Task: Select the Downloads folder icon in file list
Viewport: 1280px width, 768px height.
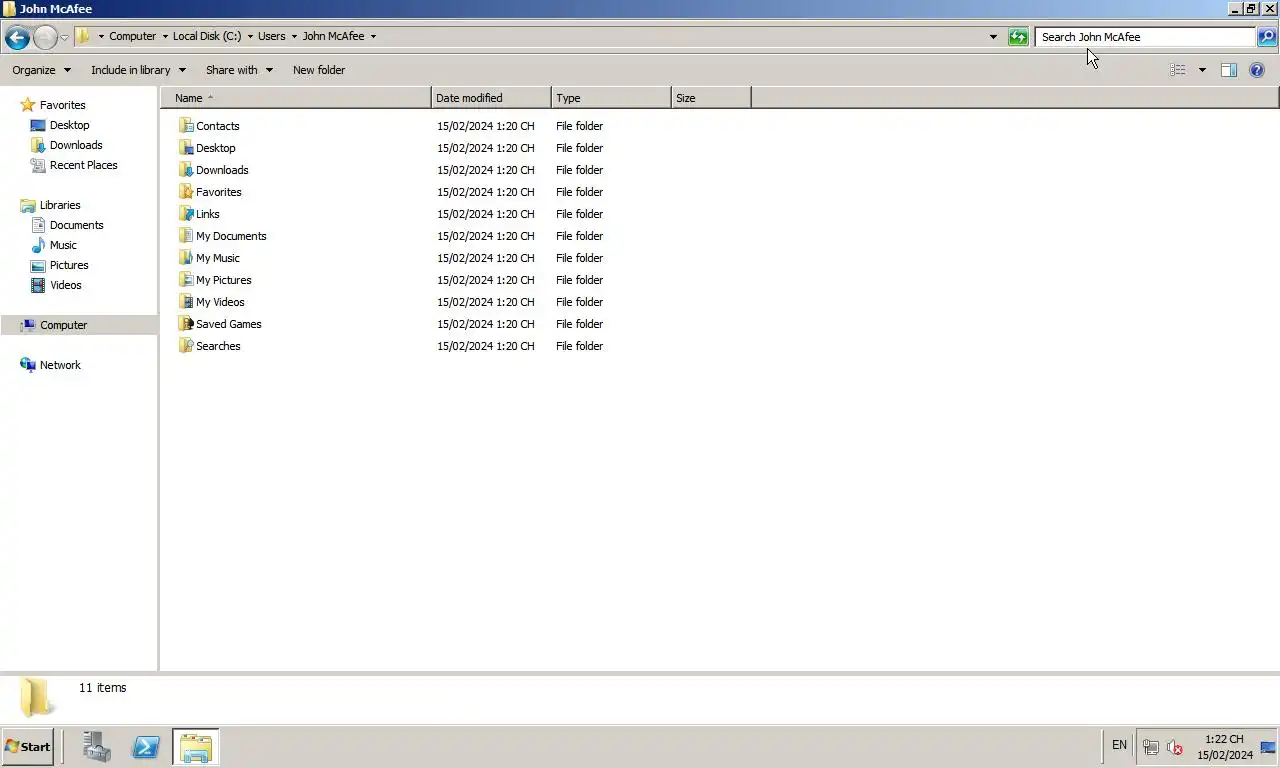Action: [x=185, y=170]
